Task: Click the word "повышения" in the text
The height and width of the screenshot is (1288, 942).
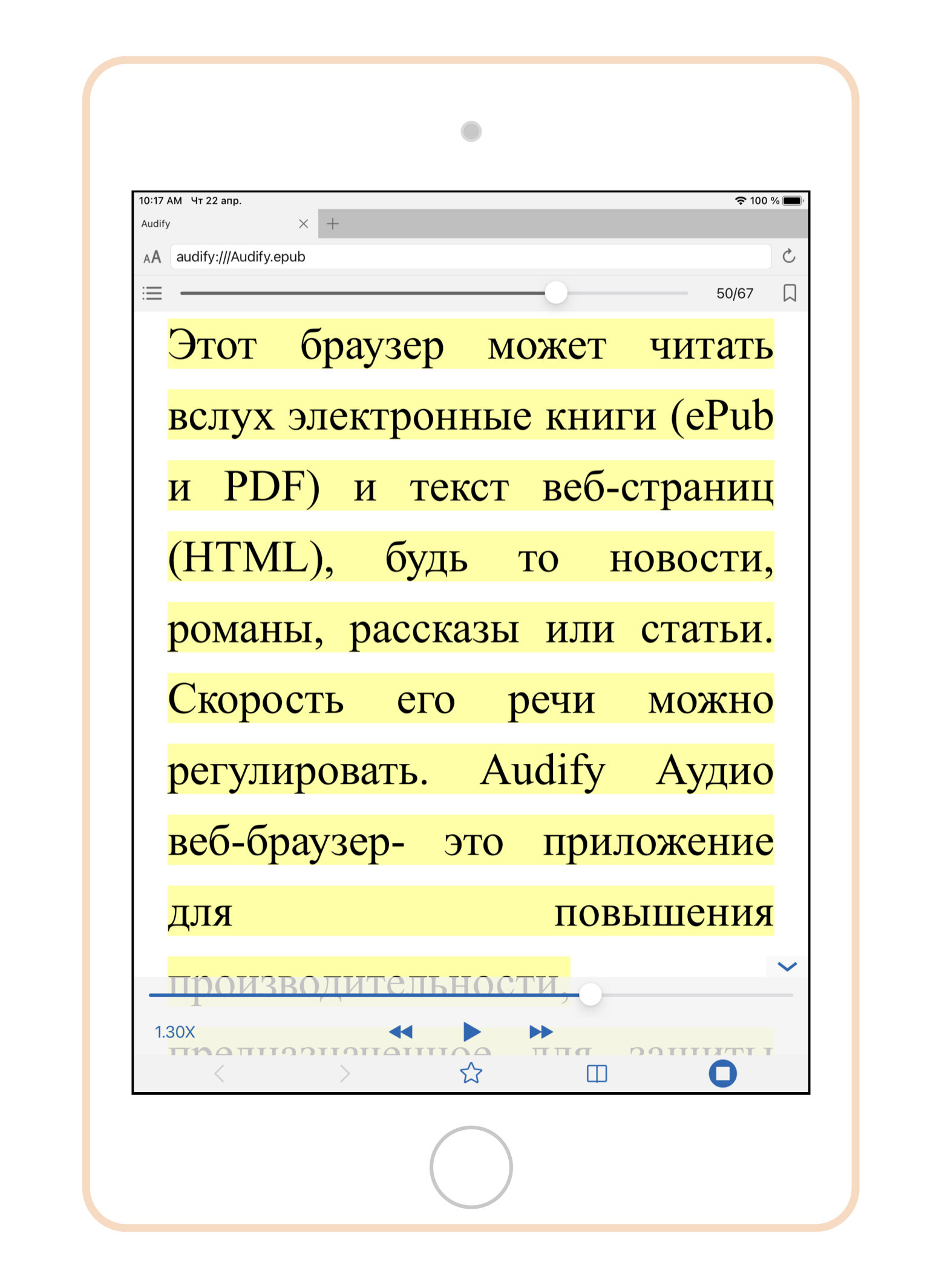Action: click(664, 913)
